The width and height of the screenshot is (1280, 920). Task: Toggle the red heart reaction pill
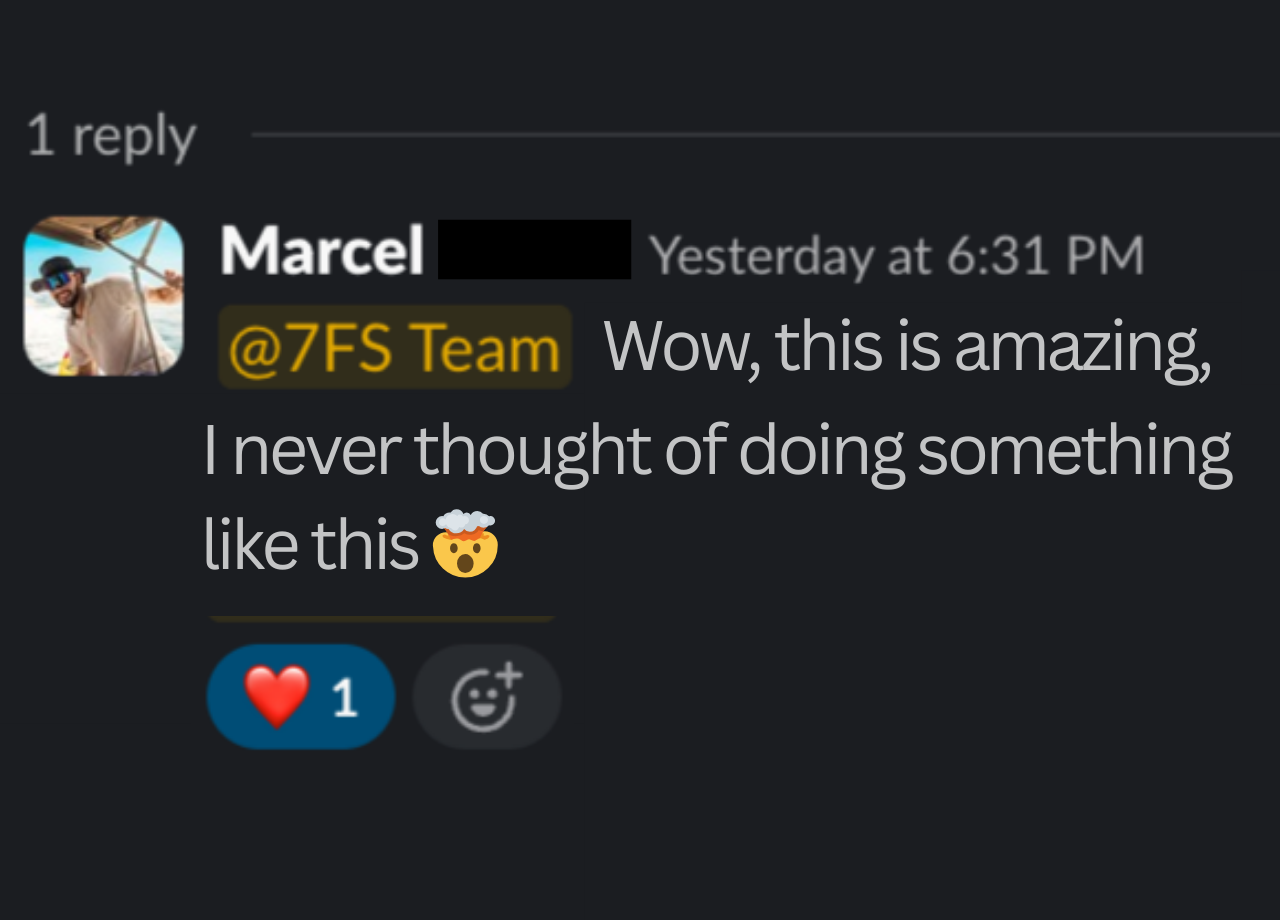click(300, 697)
